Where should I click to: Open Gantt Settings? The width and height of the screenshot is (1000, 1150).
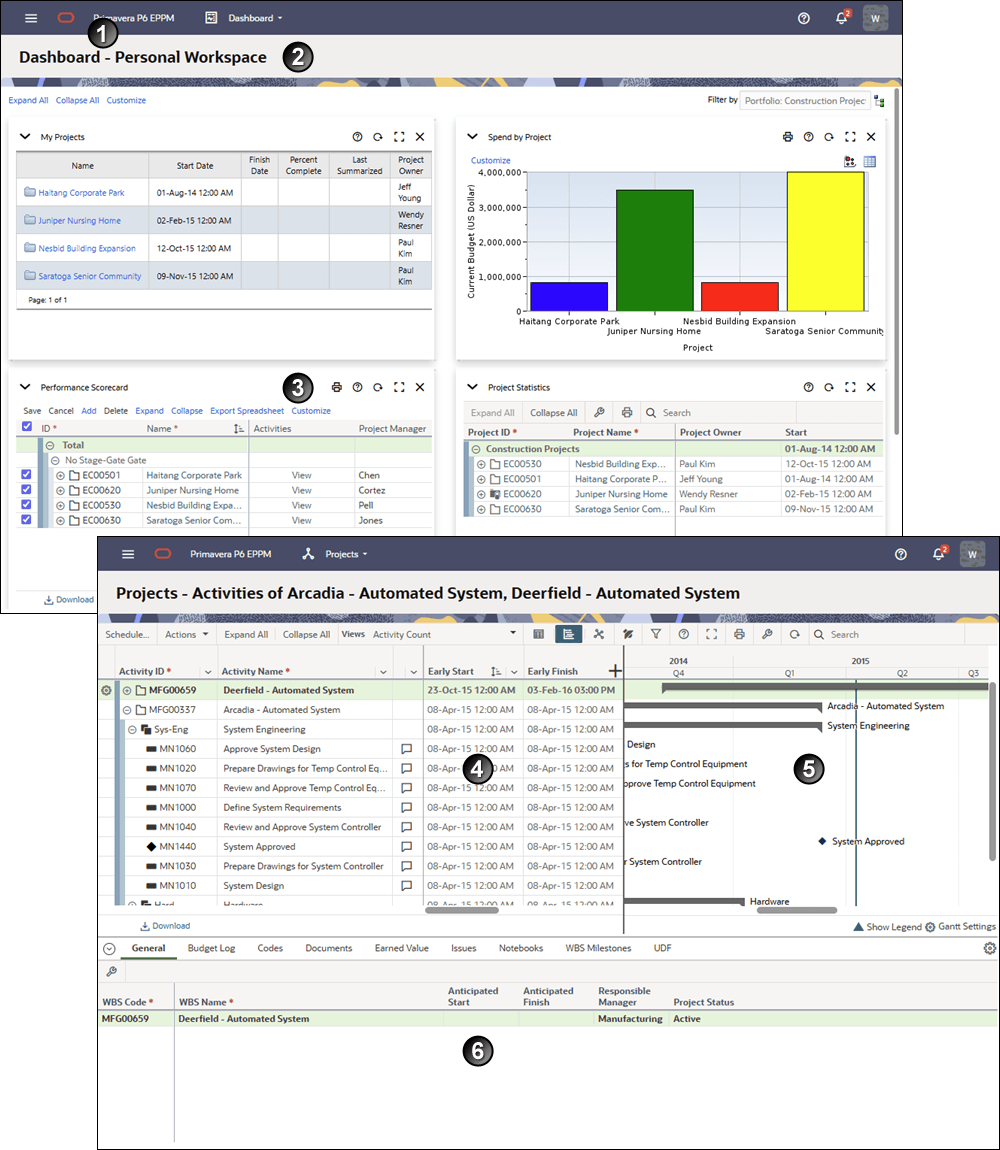pyautogui.click(x=960, y=926)
